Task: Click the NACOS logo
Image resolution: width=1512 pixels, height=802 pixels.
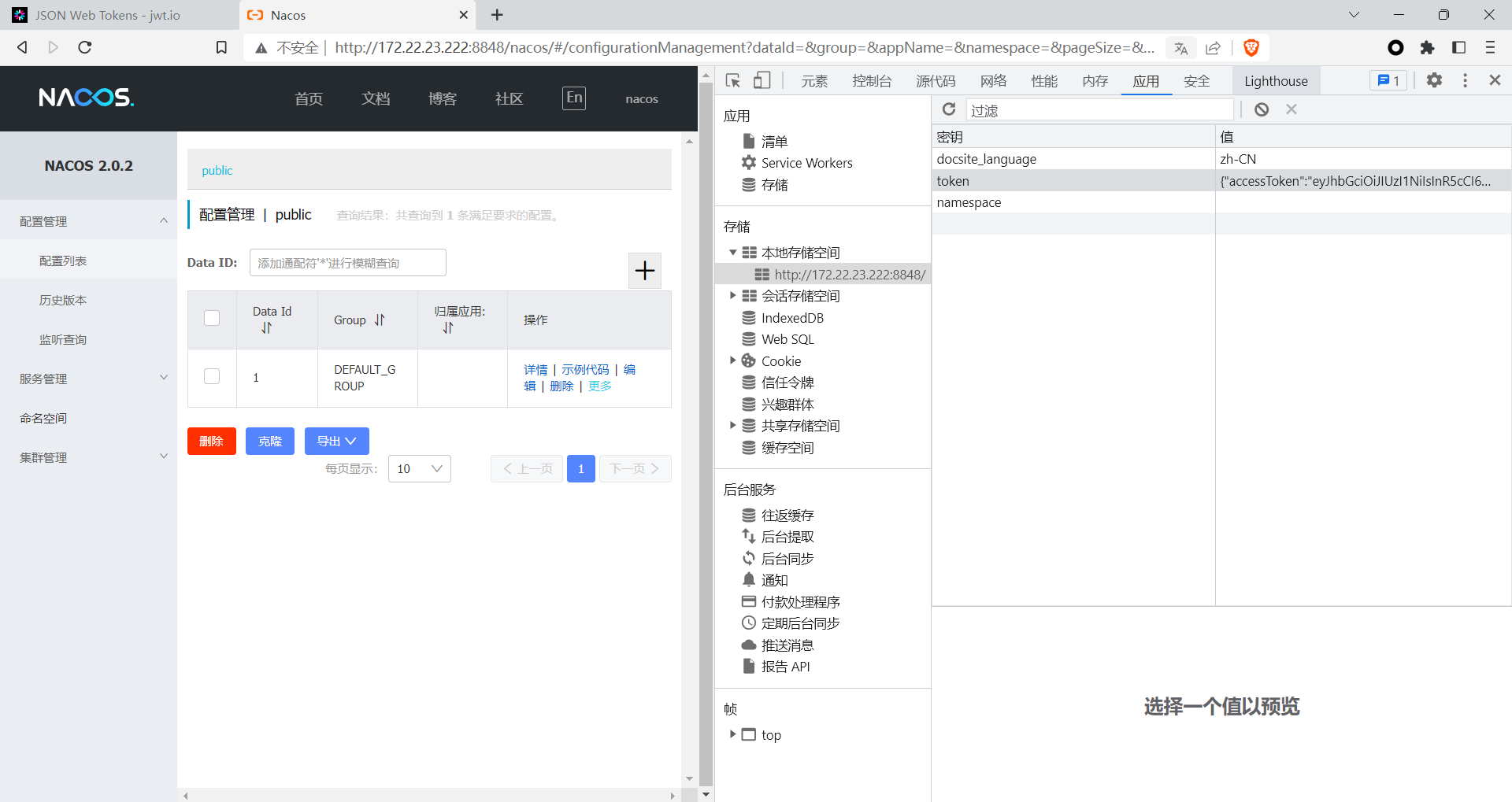Action: pos(87,98)
